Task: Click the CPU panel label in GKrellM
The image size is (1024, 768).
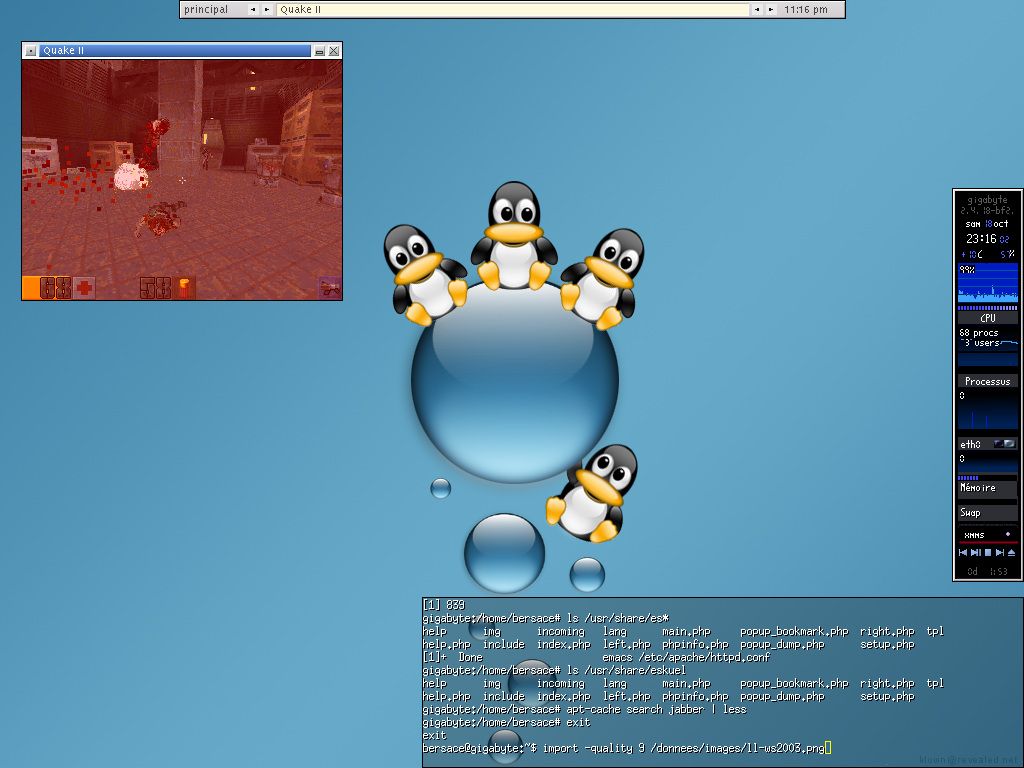Action: click(987, 318)
